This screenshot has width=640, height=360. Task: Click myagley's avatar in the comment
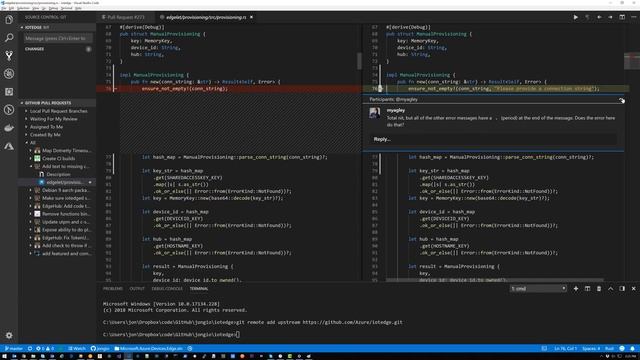click(x=374, y=113)
